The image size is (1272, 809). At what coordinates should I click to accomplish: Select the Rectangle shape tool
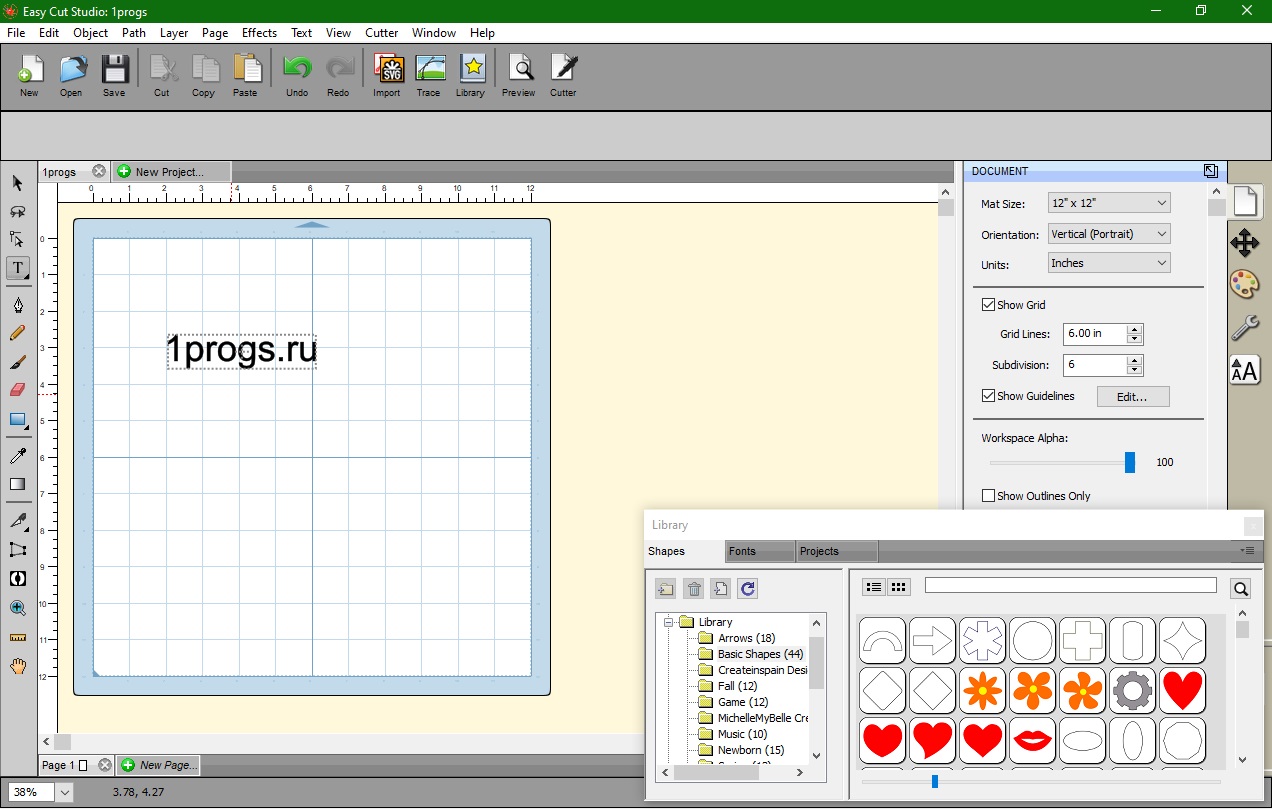coord(17,420)
